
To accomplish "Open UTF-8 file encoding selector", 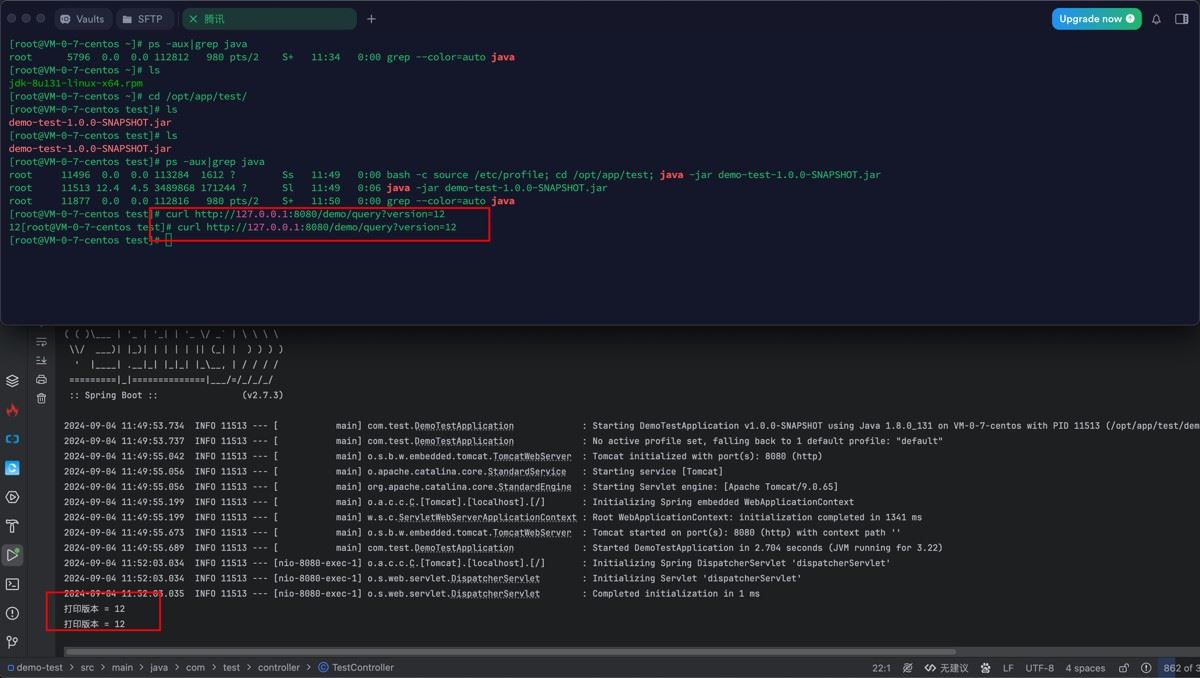I will (1039, 667).
